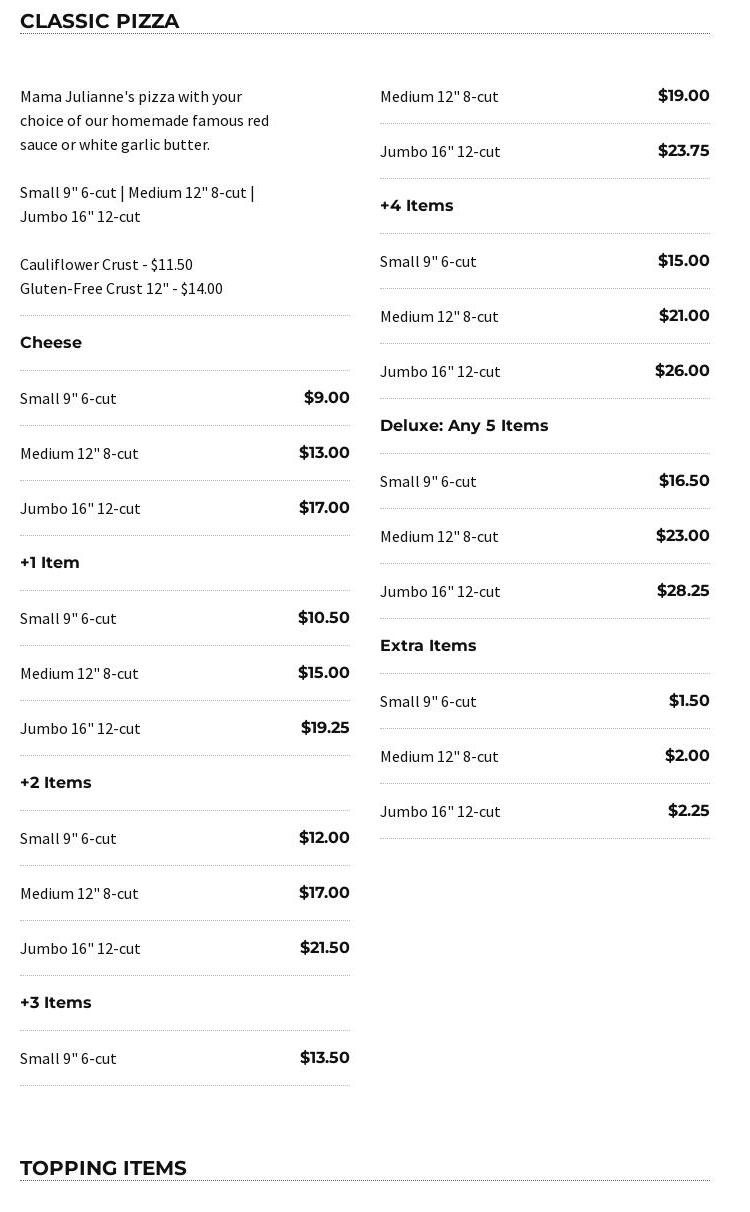
Task: Click the TOPPING ITEMS section heading
Action: click(x=103, y=1168)
